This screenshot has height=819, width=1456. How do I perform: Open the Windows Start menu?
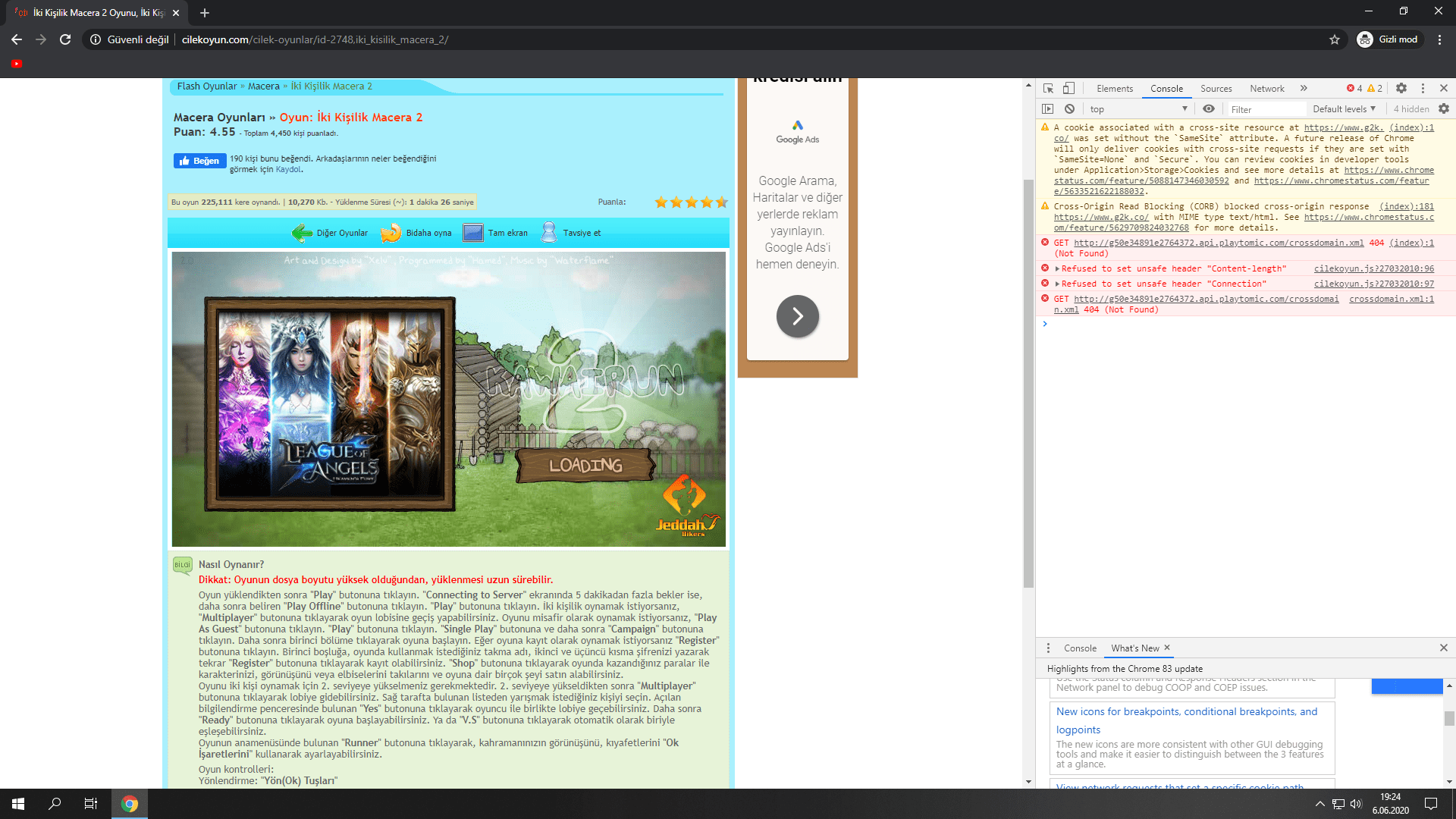click(x=18, y=804)
